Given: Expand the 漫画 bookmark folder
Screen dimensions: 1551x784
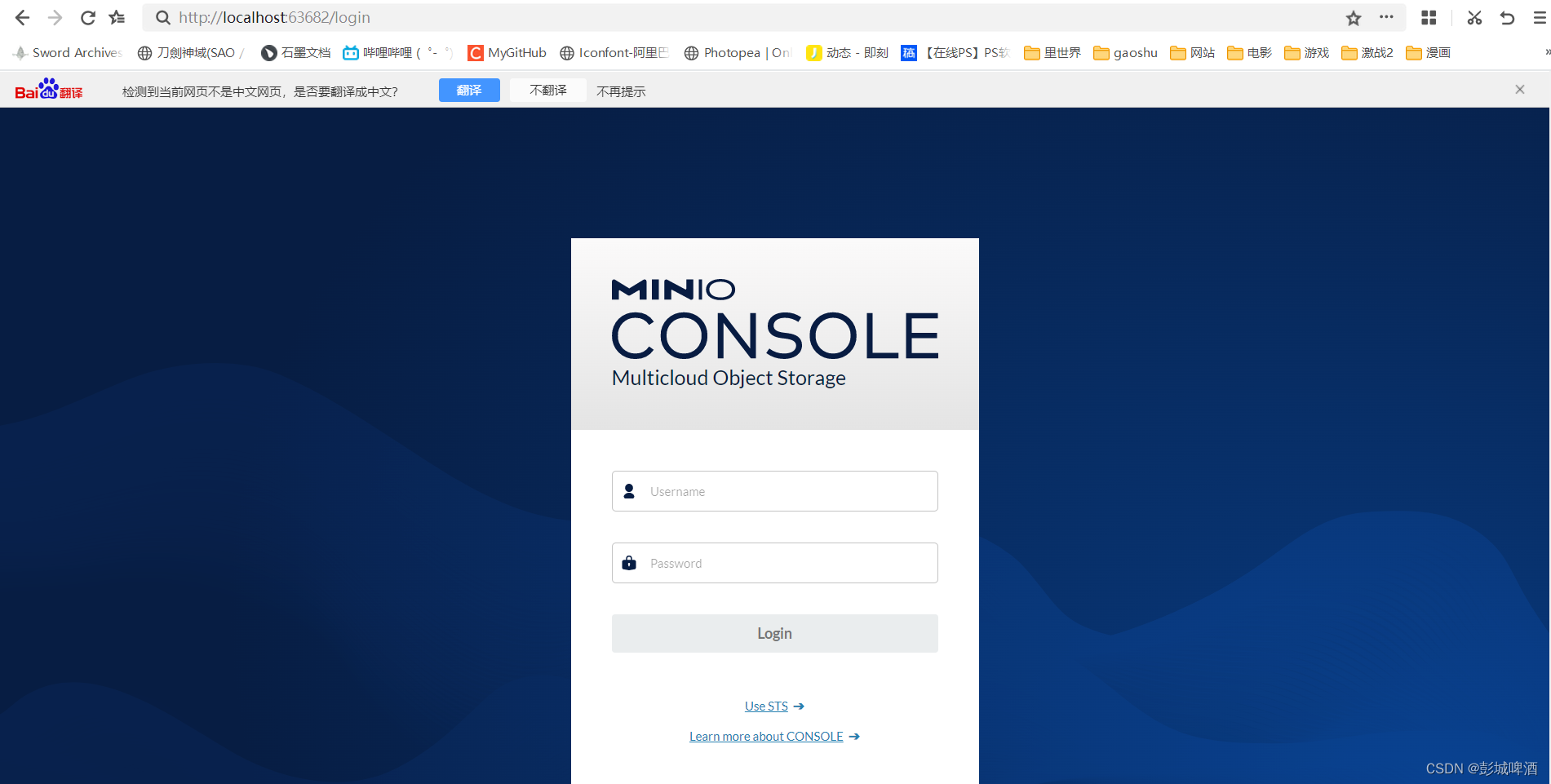Looking at the screenshot, I should 1428,52.
